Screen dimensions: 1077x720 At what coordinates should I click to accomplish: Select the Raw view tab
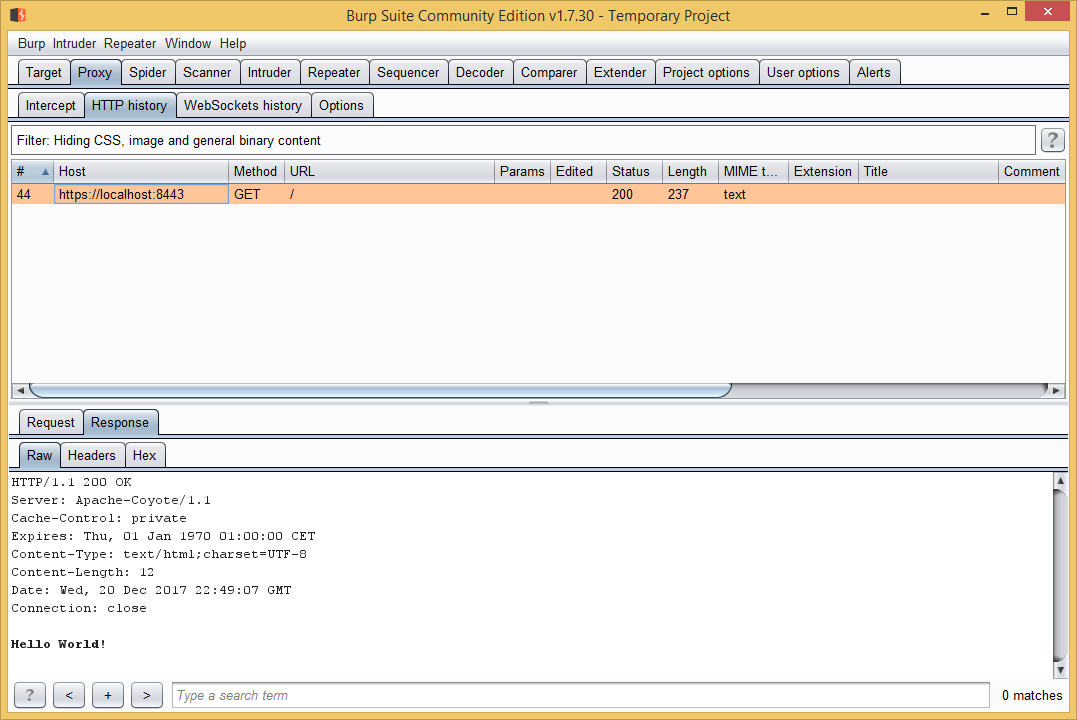pyautogui.click(x=39, y=455)
